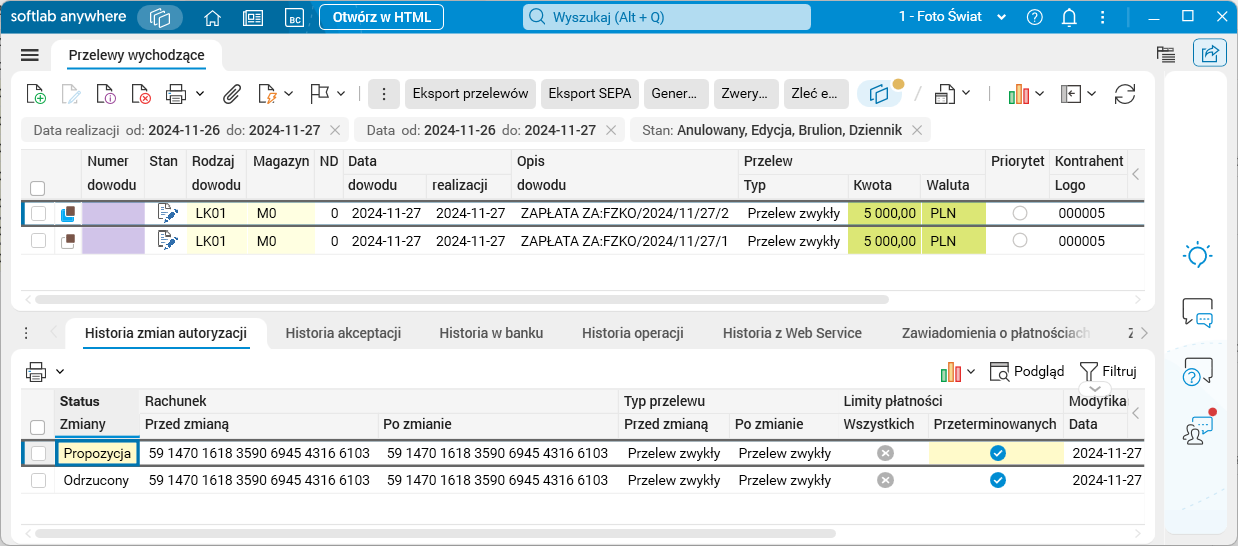The height and width of the screenshot is (546, 1238).
Task: Check the row ZAPŁATA ZA:FZKO/2024/11/27/2
Action: (37, 213)
